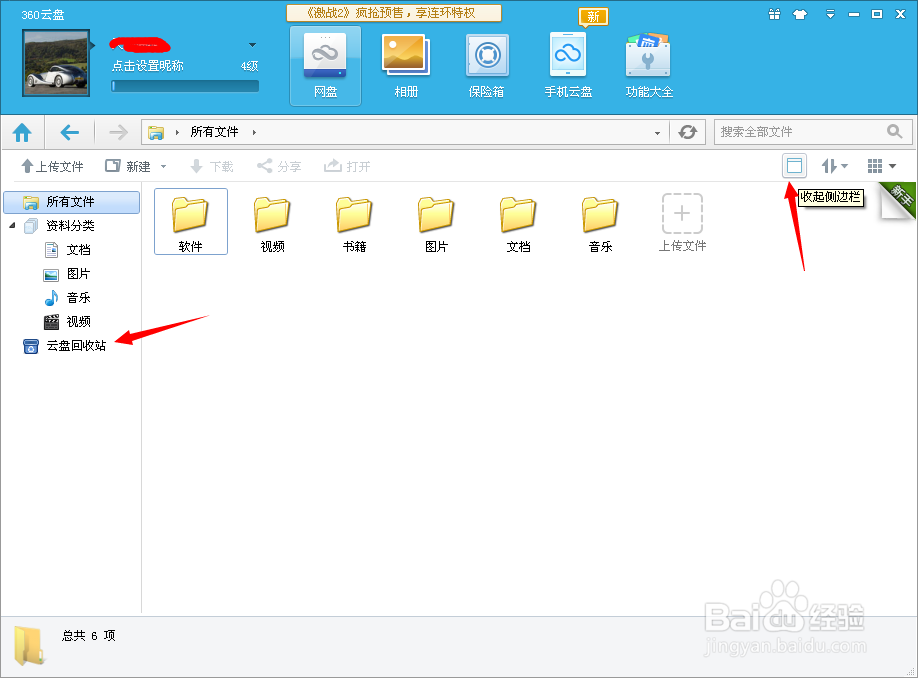Click 上传文件 in the toolbar
The image size is (918, 678).
pos(52,166)
